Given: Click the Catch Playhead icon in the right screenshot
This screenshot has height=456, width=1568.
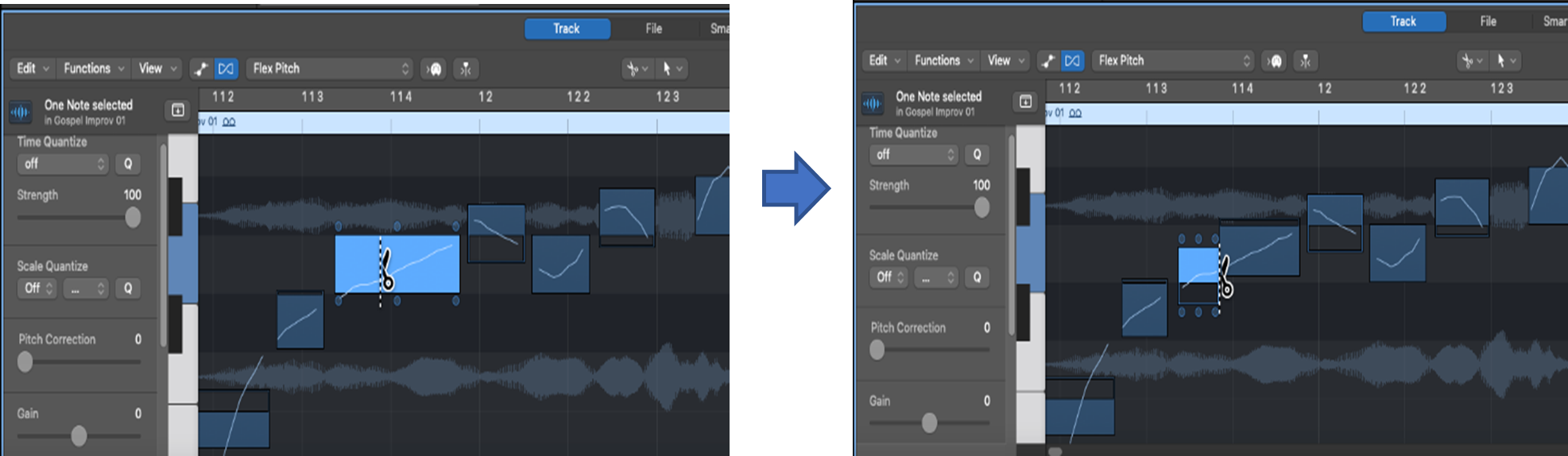Looking at the screenshot, I should pos(1276,60).
